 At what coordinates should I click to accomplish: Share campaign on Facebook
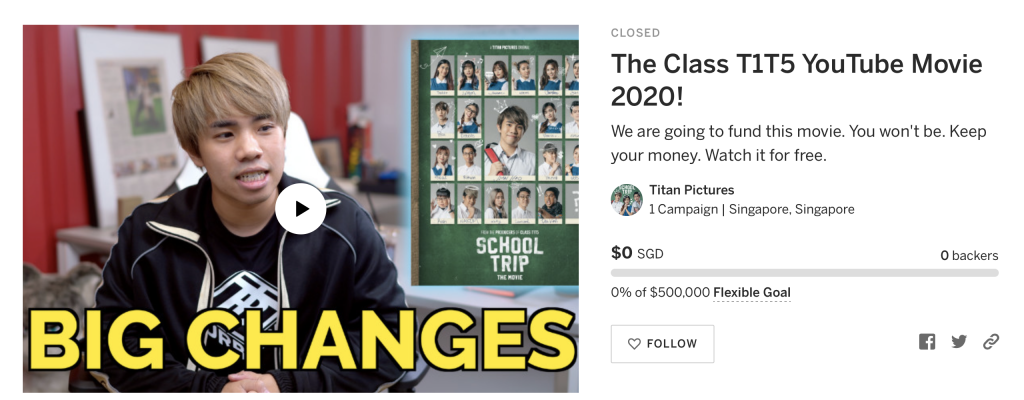927,342
